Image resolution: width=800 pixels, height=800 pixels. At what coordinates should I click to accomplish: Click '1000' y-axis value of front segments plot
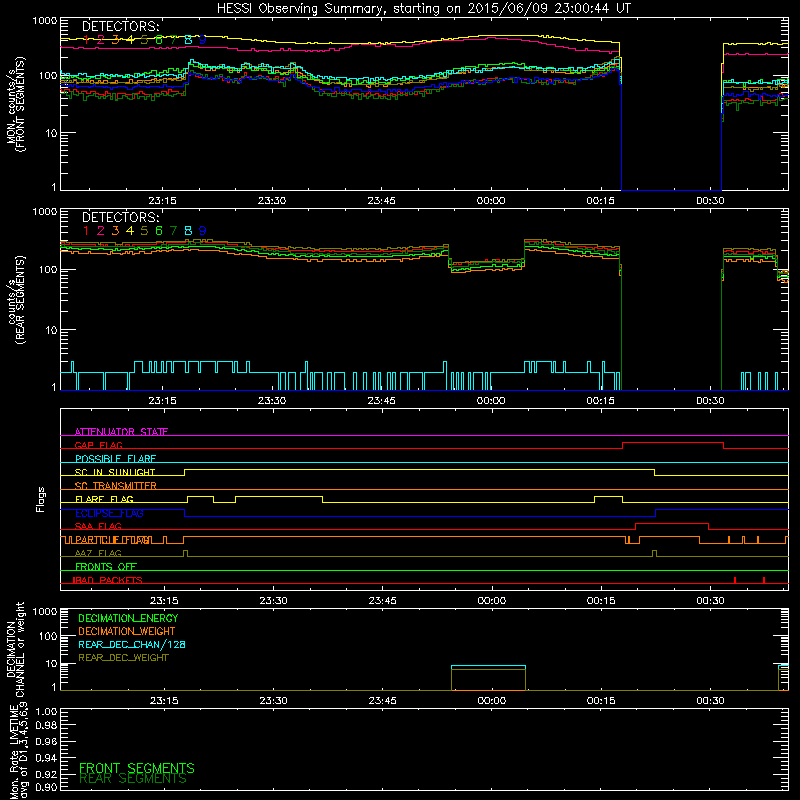click(45, 21)
